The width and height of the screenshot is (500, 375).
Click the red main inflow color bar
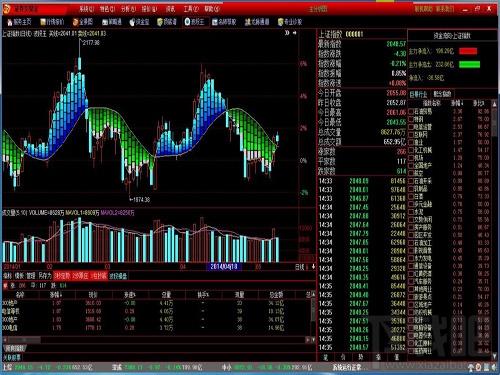tap(468, 51)
